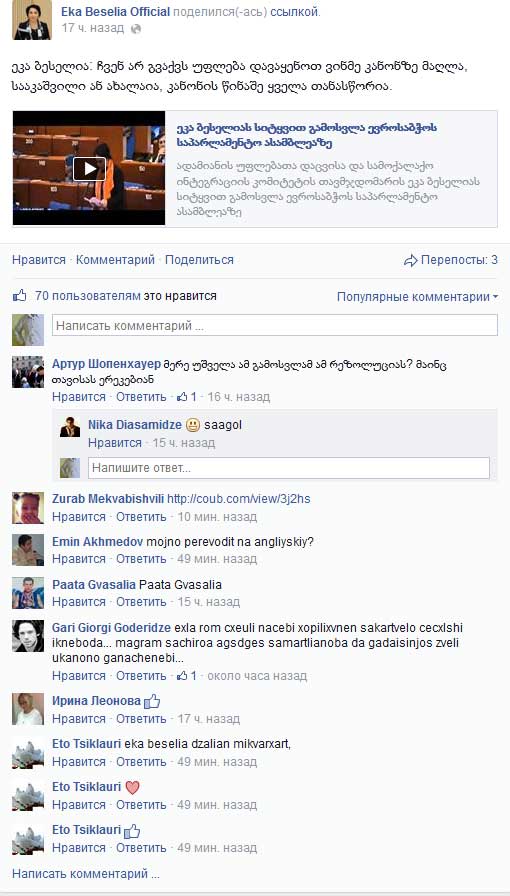This screenshot has height=896, width=510.
Task: Click the globe privacy icon under post title
Action: [x=136, y=29]
